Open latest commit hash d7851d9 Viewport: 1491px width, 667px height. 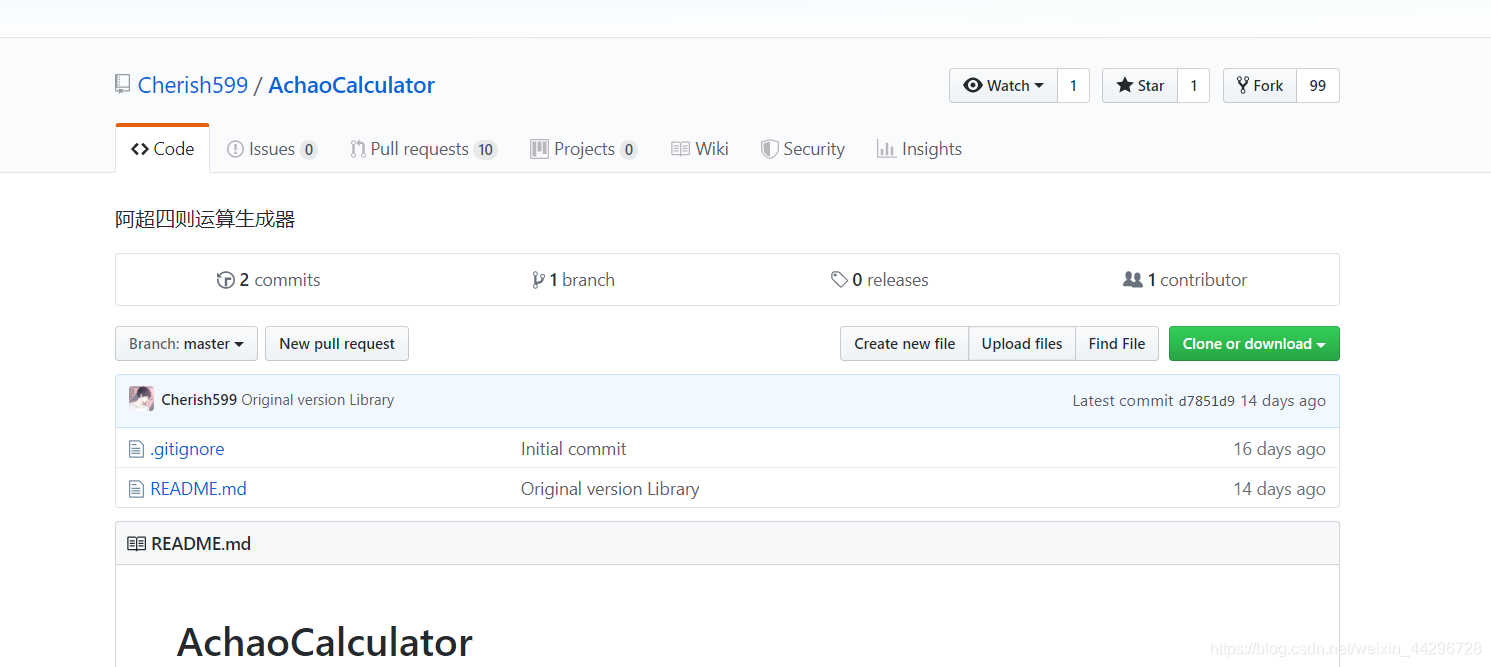tap(1206, 401)
